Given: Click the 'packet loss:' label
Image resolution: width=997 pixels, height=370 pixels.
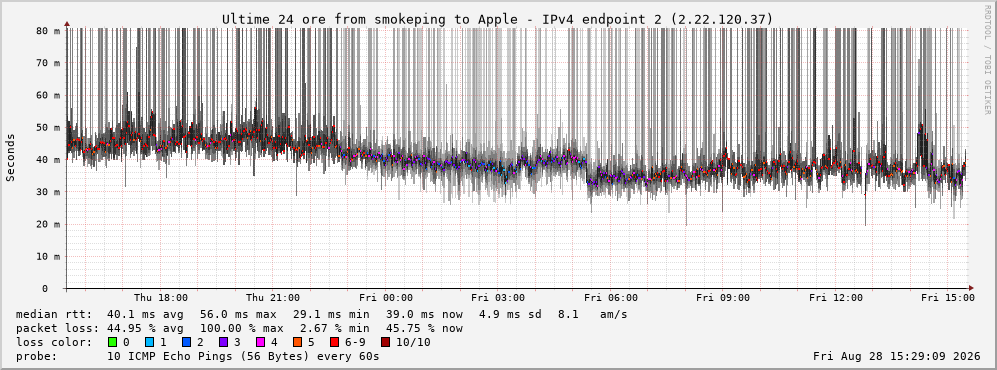Looking at the screenshot, I should click(x=57, y=329).
